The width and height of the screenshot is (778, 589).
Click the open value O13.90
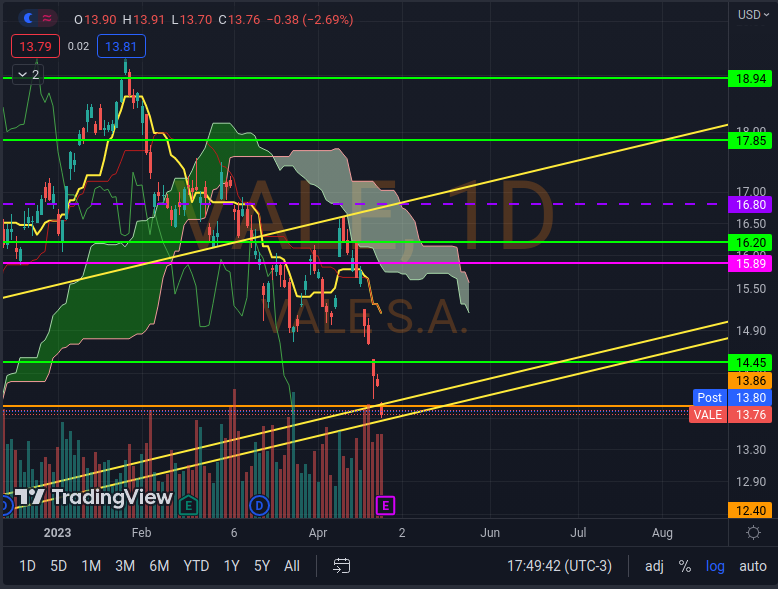[95, 20]
